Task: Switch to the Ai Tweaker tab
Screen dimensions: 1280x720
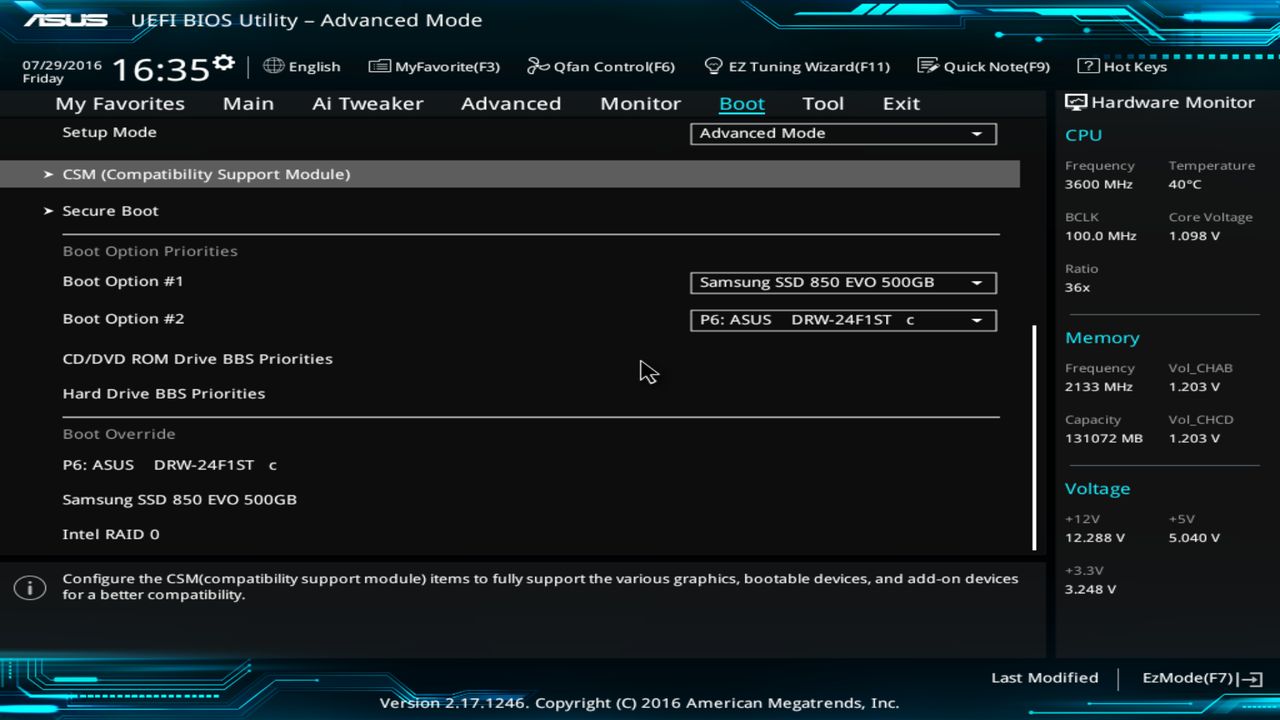Action: point(367,103)
